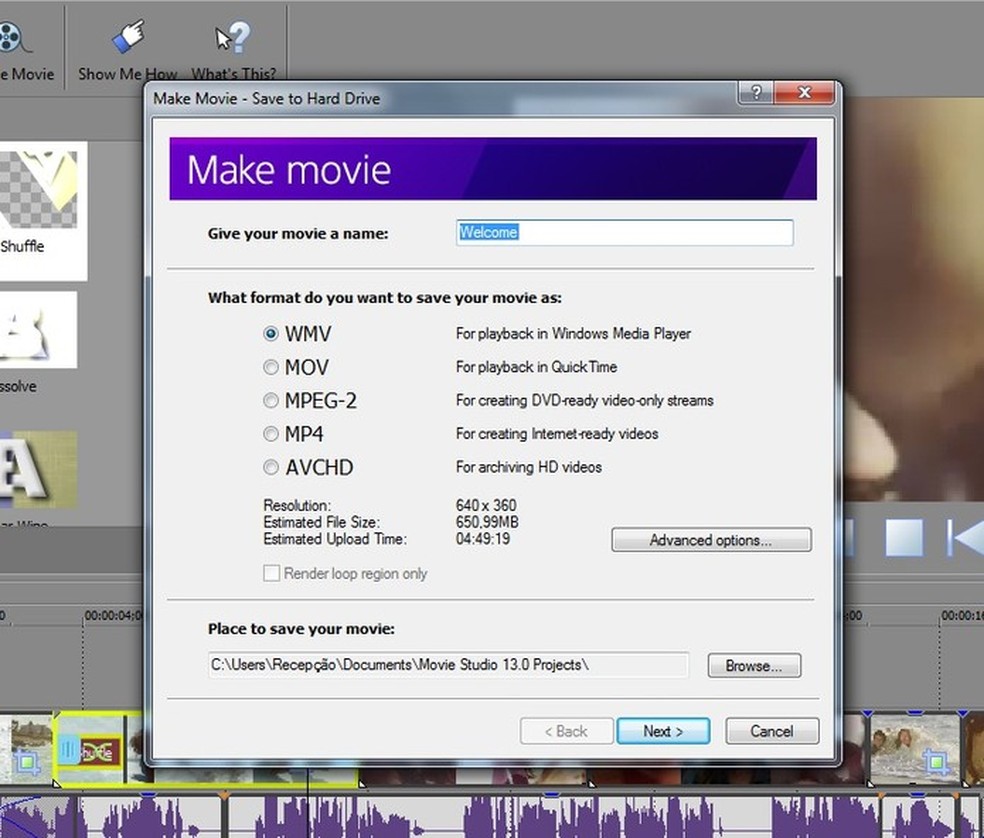
Task: Click Browse to change save location
Action: 753,665
